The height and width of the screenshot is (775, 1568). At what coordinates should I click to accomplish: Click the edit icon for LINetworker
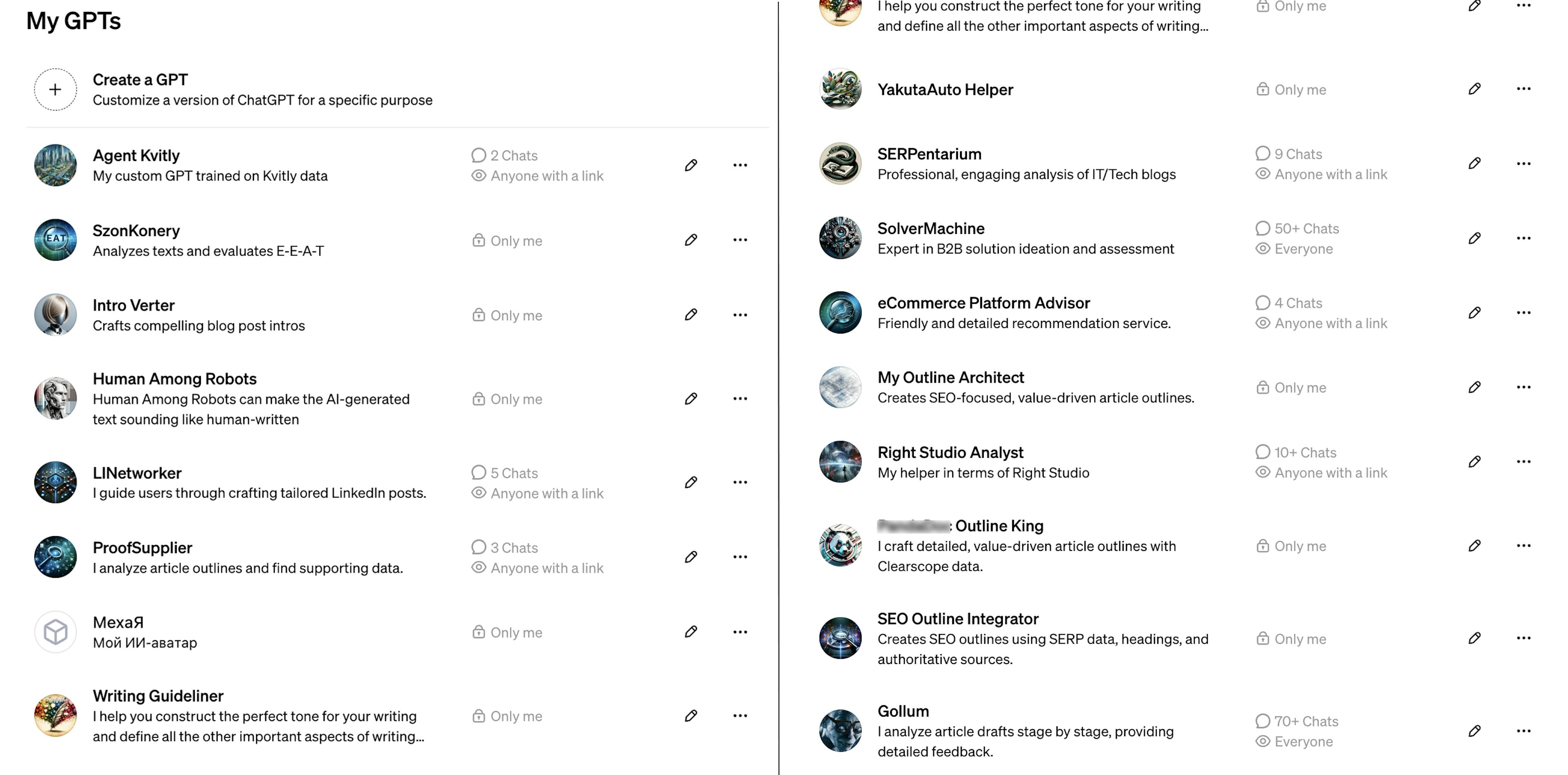[x=691, y=482]
